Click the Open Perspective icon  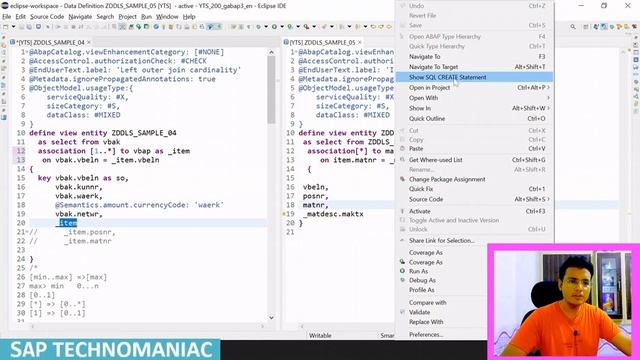(x=586, y=27)
